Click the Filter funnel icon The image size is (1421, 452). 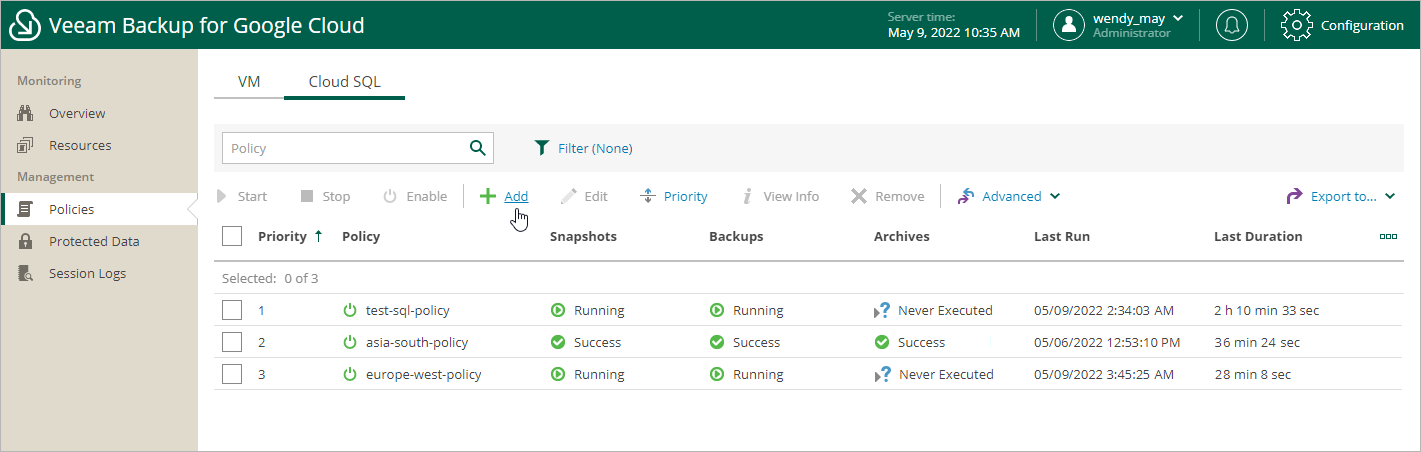[x=542, y=148]
